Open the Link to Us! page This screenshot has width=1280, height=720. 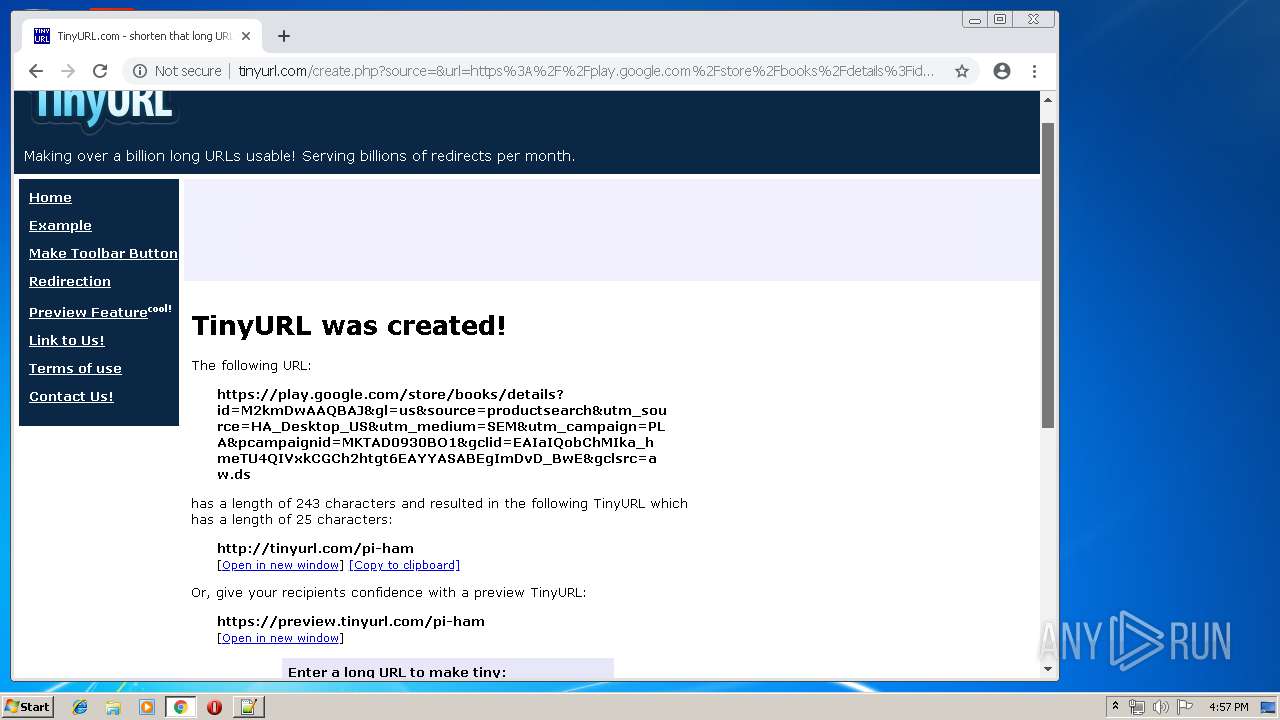(67, 340)
